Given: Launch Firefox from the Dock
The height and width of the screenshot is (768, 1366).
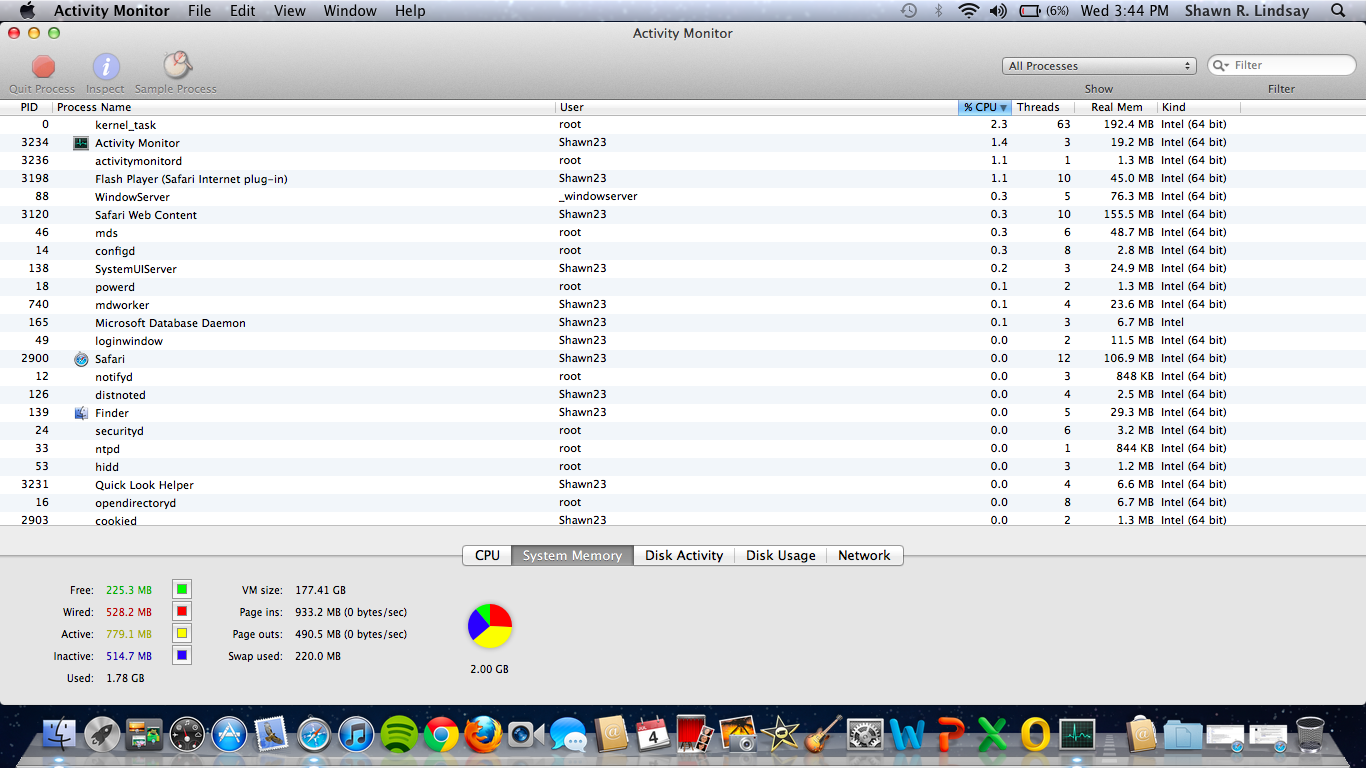Looking at the screenshot, I should point(484,735).
